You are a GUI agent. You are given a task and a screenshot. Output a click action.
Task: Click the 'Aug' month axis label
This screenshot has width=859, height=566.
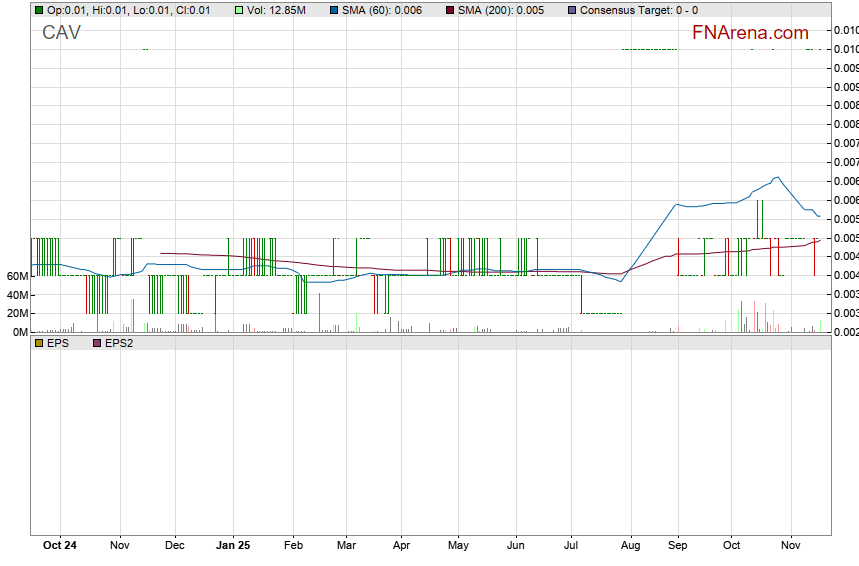tap(630, 546)
